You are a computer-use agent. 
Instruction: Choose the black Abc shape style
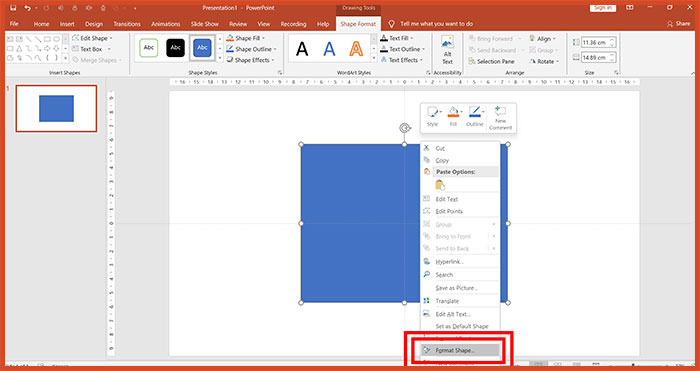[175, 48]
